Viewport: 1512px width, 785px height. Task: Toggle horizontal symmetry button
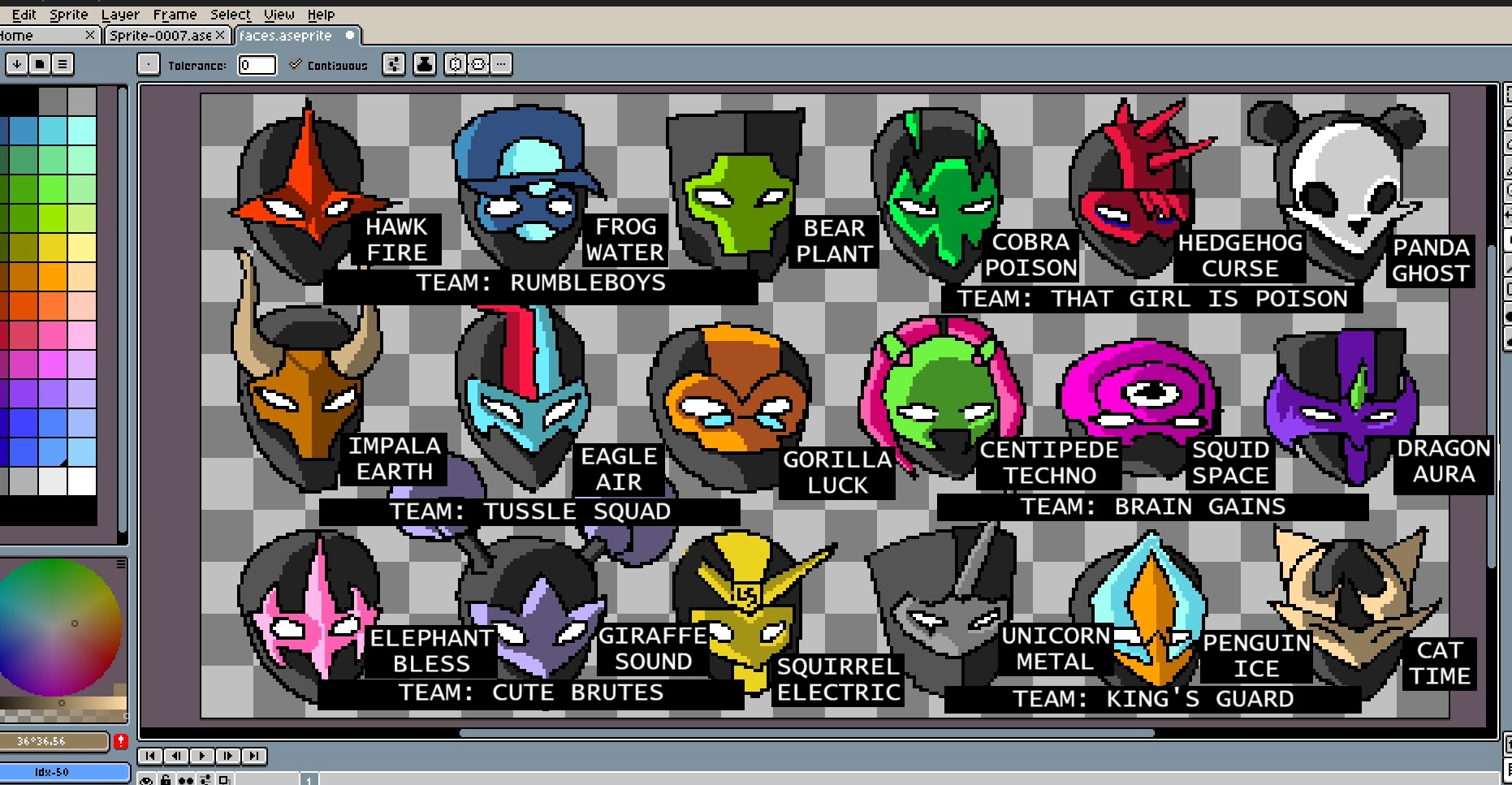(x=456, y=64)
